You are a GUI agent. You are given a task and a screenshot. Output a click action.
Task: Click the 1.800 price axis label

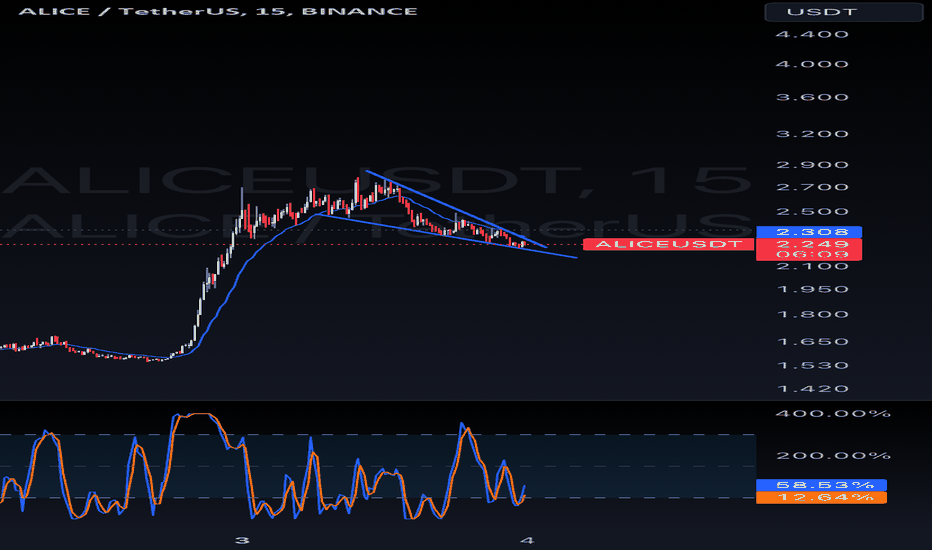pos(812,315)
